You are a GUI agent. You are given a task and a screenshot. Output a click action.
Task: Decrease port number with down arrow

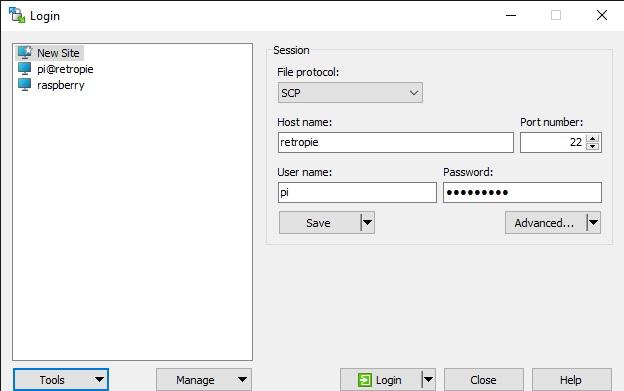click(x=593, y=146)
